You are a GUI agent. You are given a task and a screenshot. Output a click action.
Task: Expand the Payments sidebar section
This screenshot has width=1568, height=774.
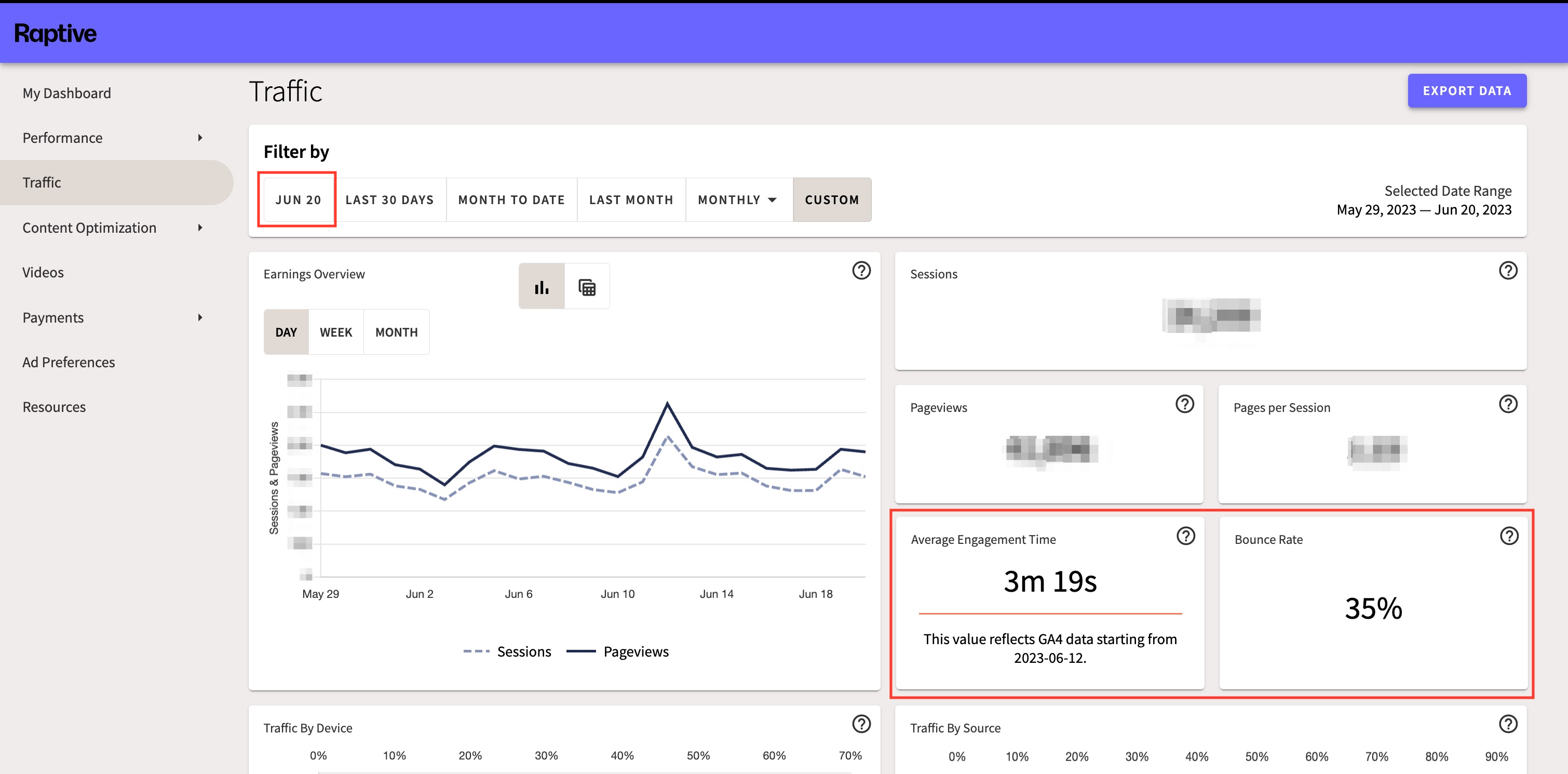click(x=53, y=317)
